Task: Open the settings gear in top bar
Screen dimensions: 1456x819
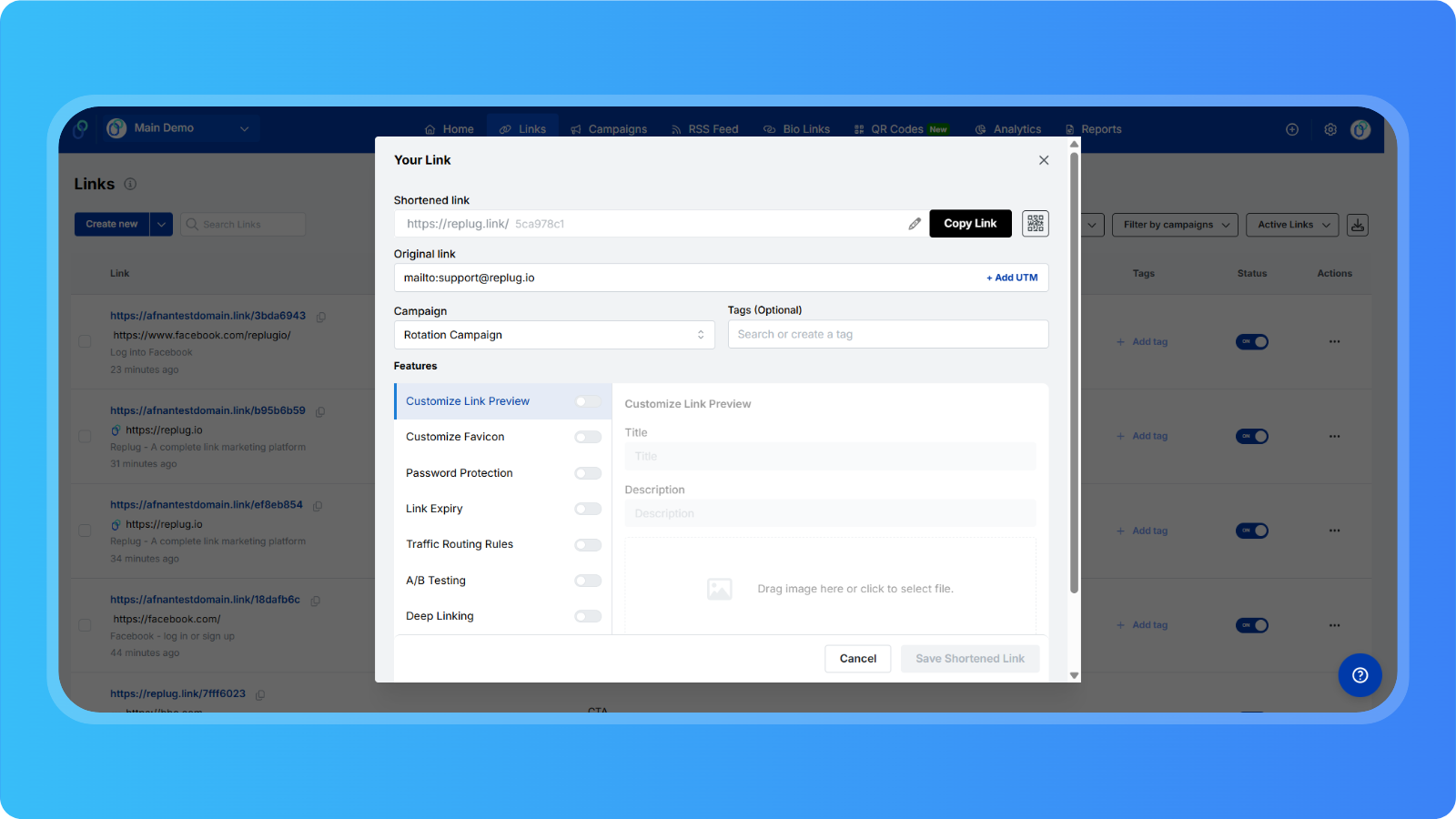Action: click(1330, 129)
